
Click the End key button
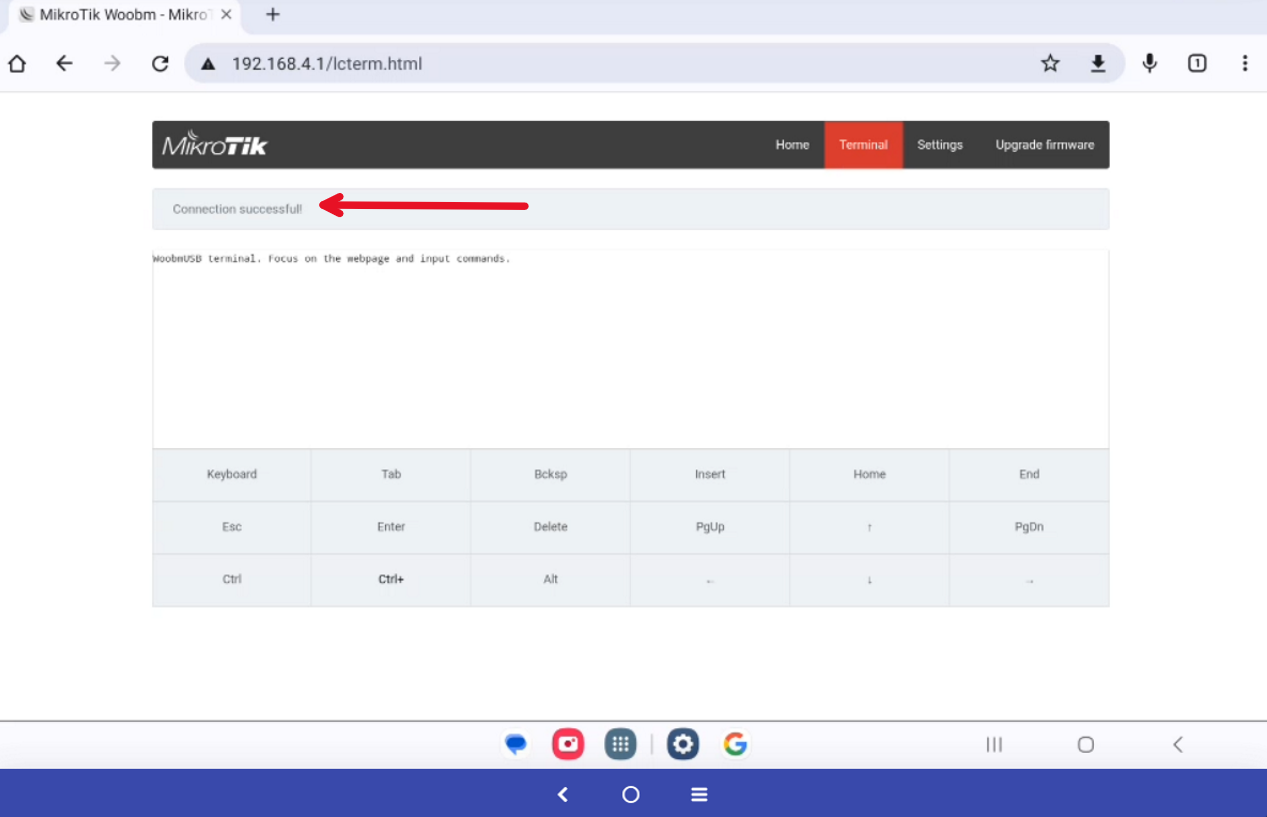pyautogui.click(x=1029, y=475)
